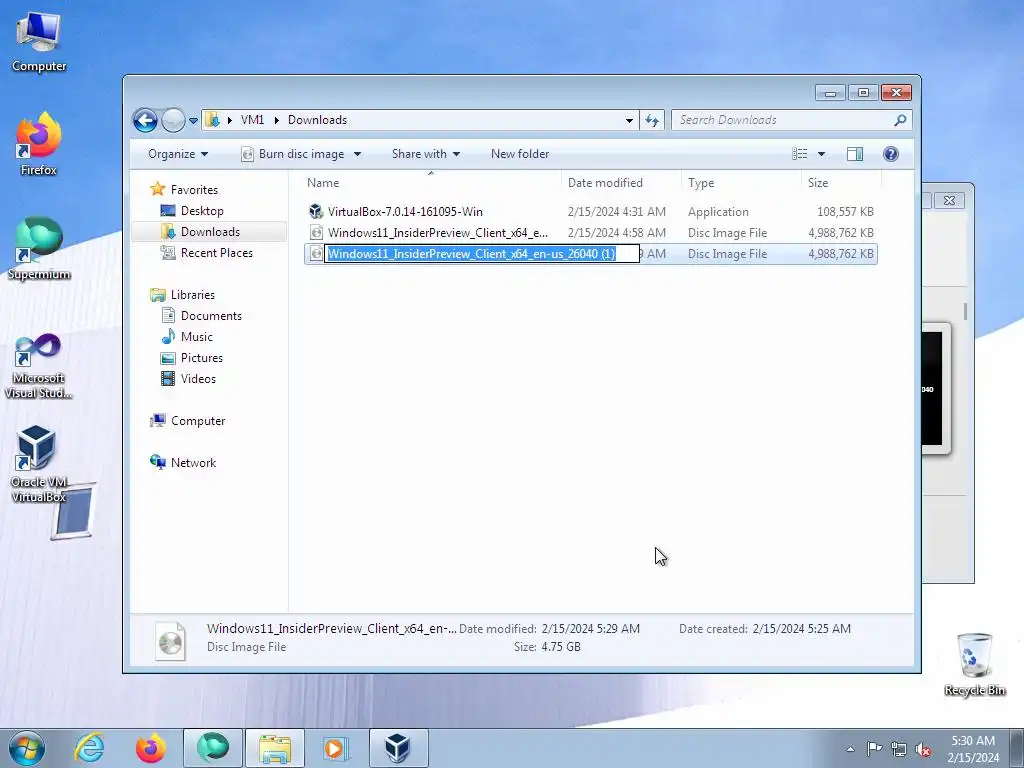This screenshot has width=1024, height=768.
Task: Change the view with the view icon
Action: [x=800, y=154]
